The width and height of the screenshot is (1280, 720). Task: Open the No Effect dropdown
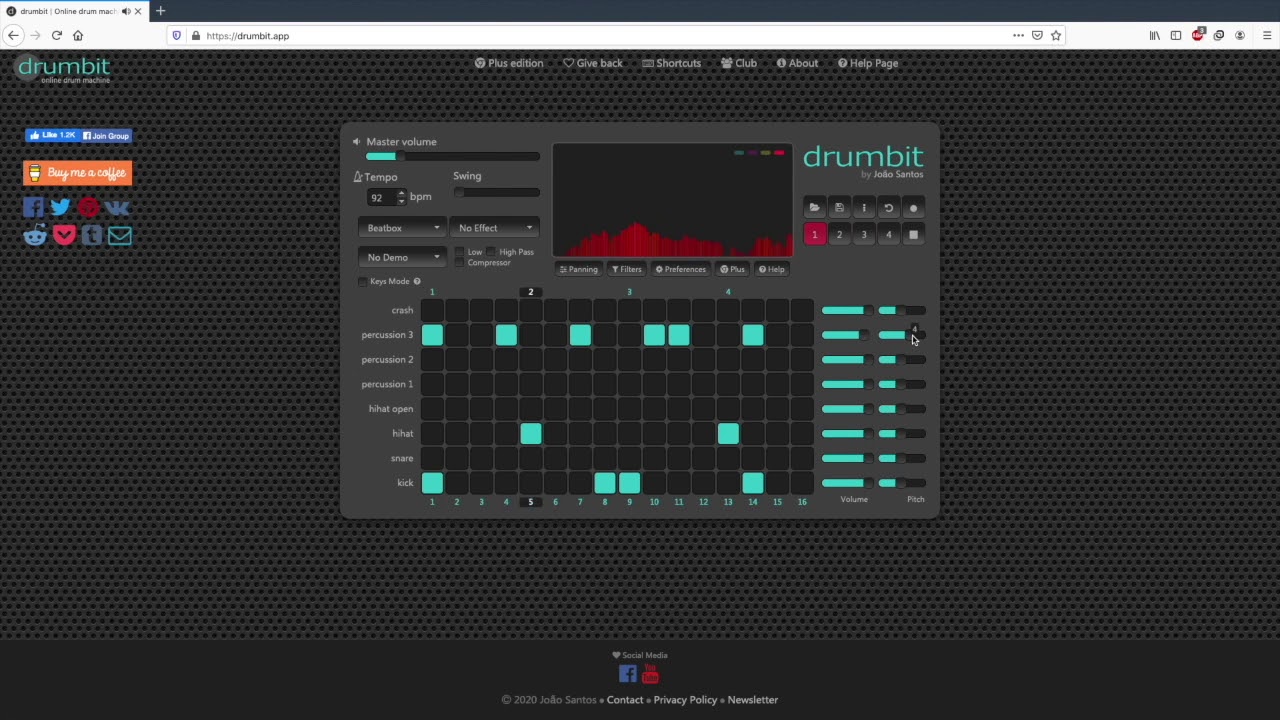[x=495, y=228]
